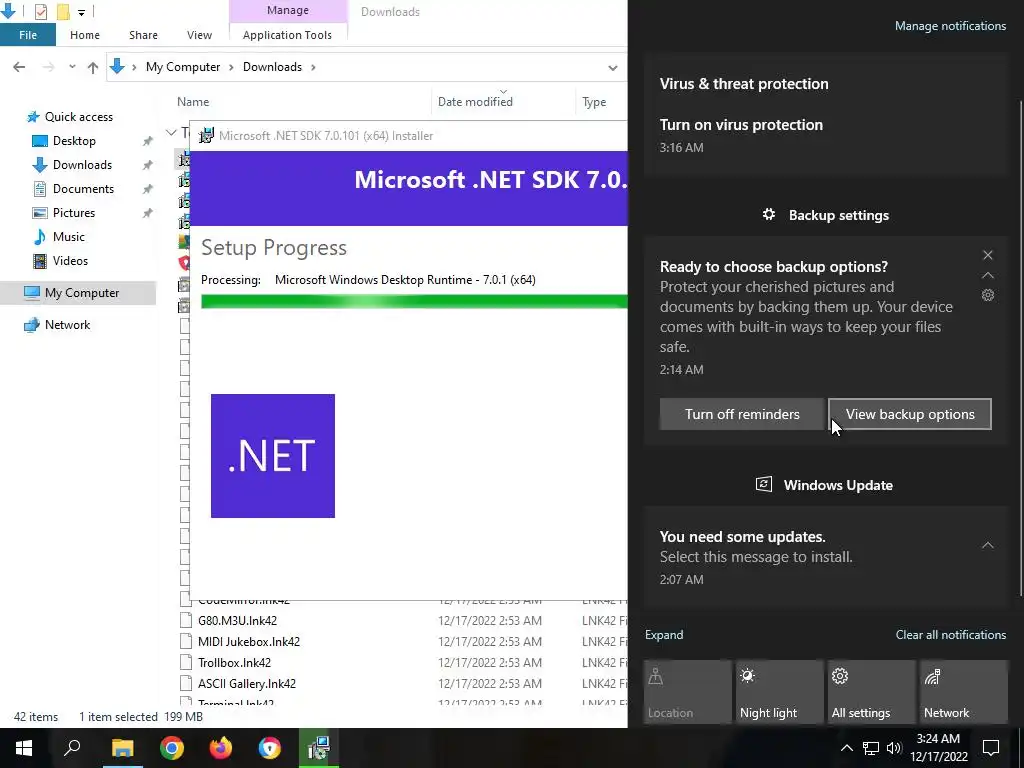Click pin icon next to Desktop
Image resolution: width=1024 pixels, height=768 pixels.
pos(148,141)
